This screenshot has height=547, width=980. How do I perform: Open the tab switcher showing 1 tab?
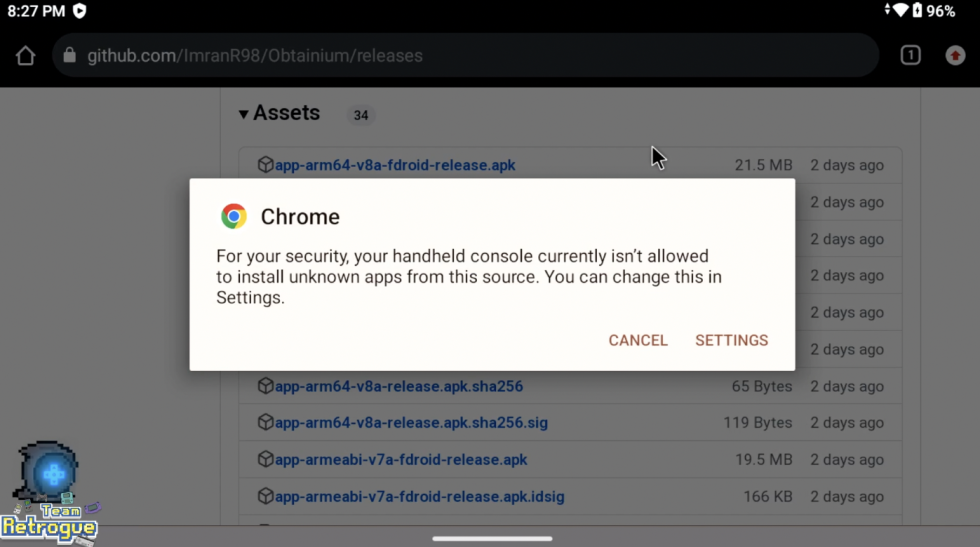click(910, 56)
